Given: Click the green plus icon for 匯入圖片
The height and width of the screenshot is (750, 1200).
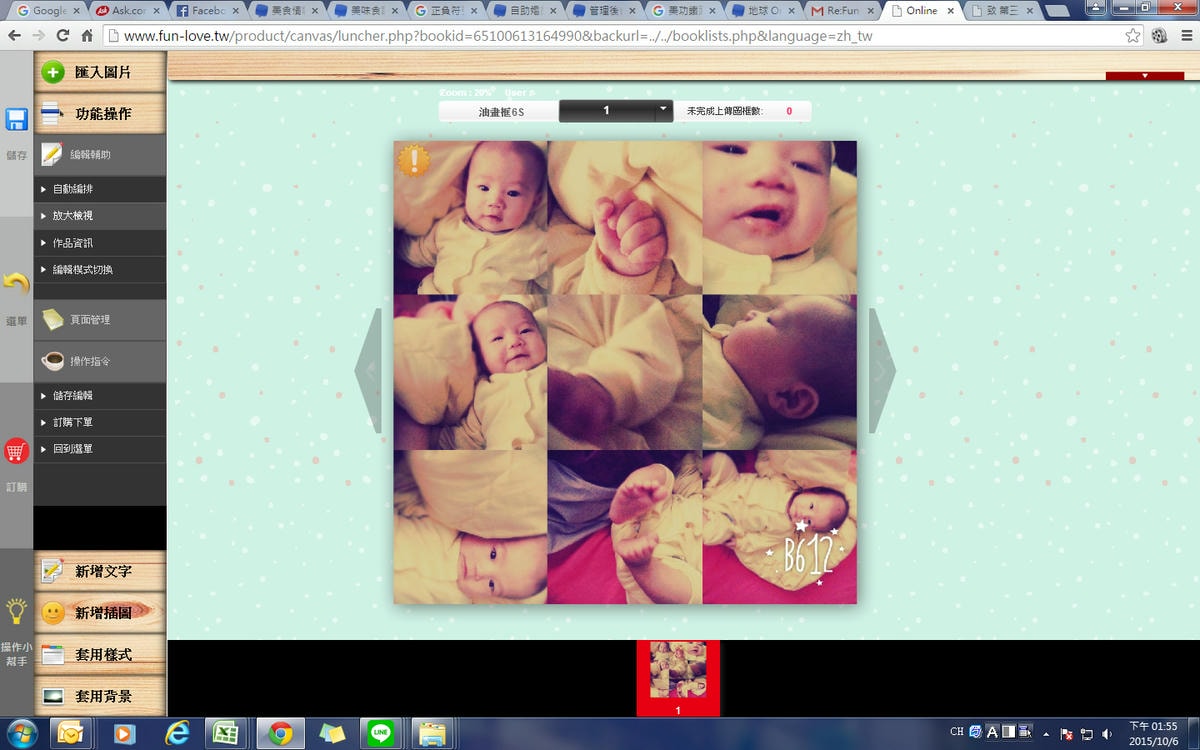Looking at the screenshot, I should click(x=53, y=72).
